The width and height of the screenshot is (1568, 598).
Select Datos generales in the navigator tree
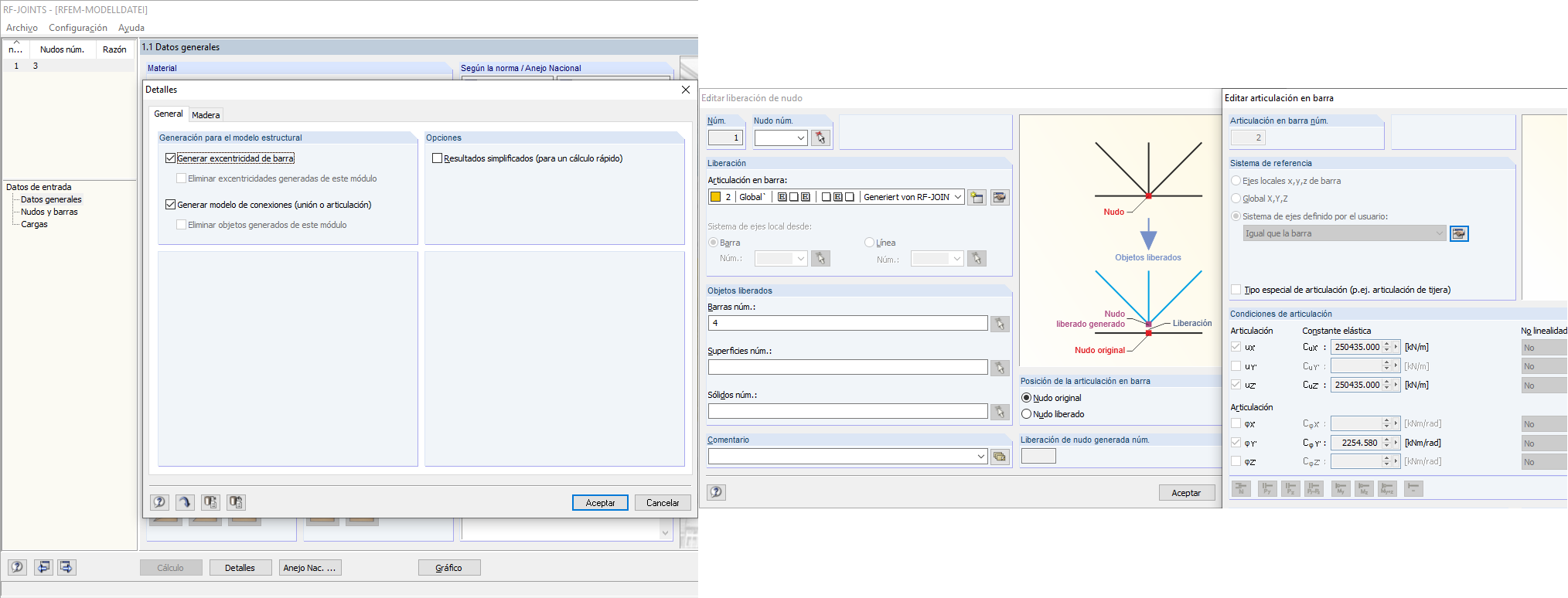point(51,199)
